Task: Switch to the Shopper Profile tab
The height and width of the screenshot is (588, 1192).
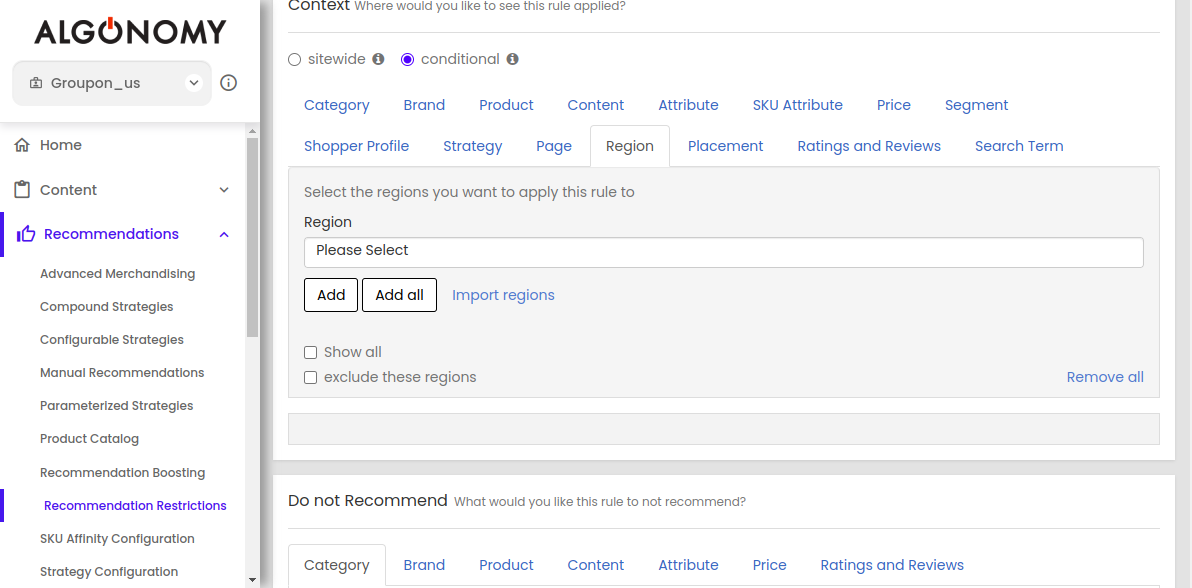Action: [x=356, y=146]
